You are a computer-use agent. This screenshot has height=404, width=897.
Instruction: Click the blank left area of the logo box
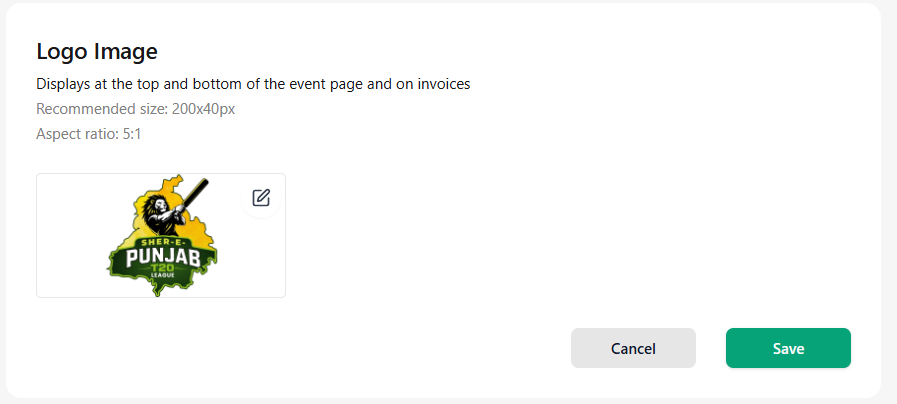click(72, 236)
